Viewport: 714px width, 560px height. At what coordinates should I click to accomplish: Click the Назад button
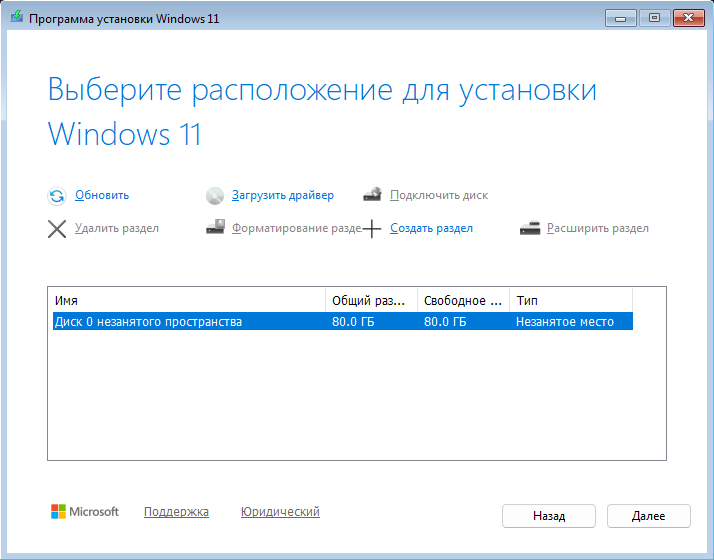549,516
